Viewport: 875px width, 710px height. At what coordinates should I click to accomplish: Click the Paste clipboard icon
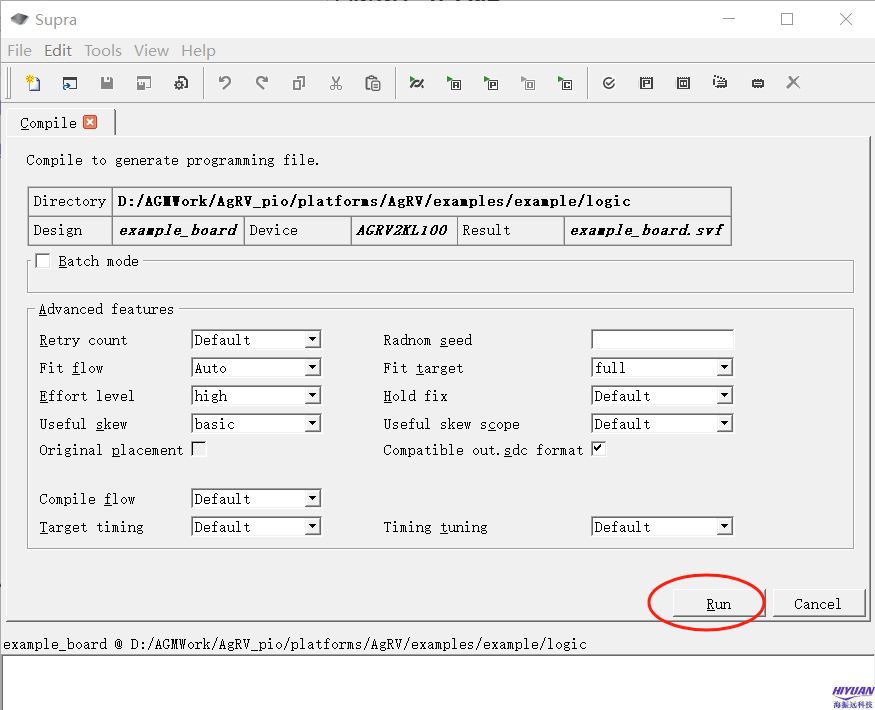pyautogui.click(x=373, y=83)
